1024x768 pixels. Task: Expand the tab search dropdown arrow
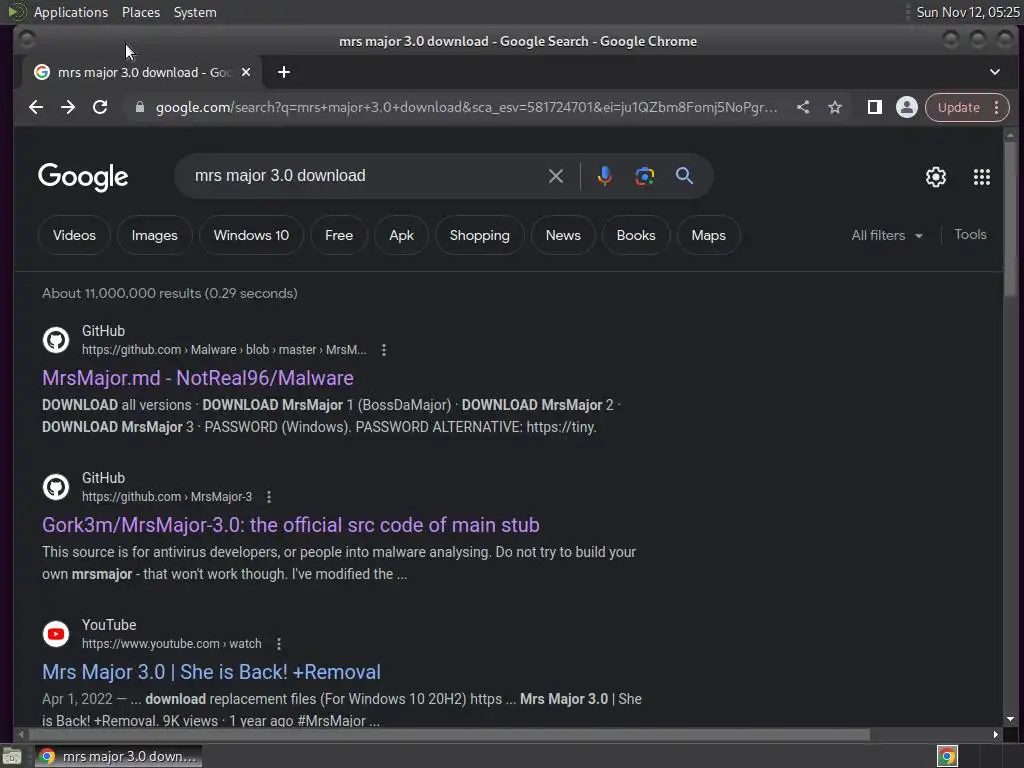[x=995, y=72]
